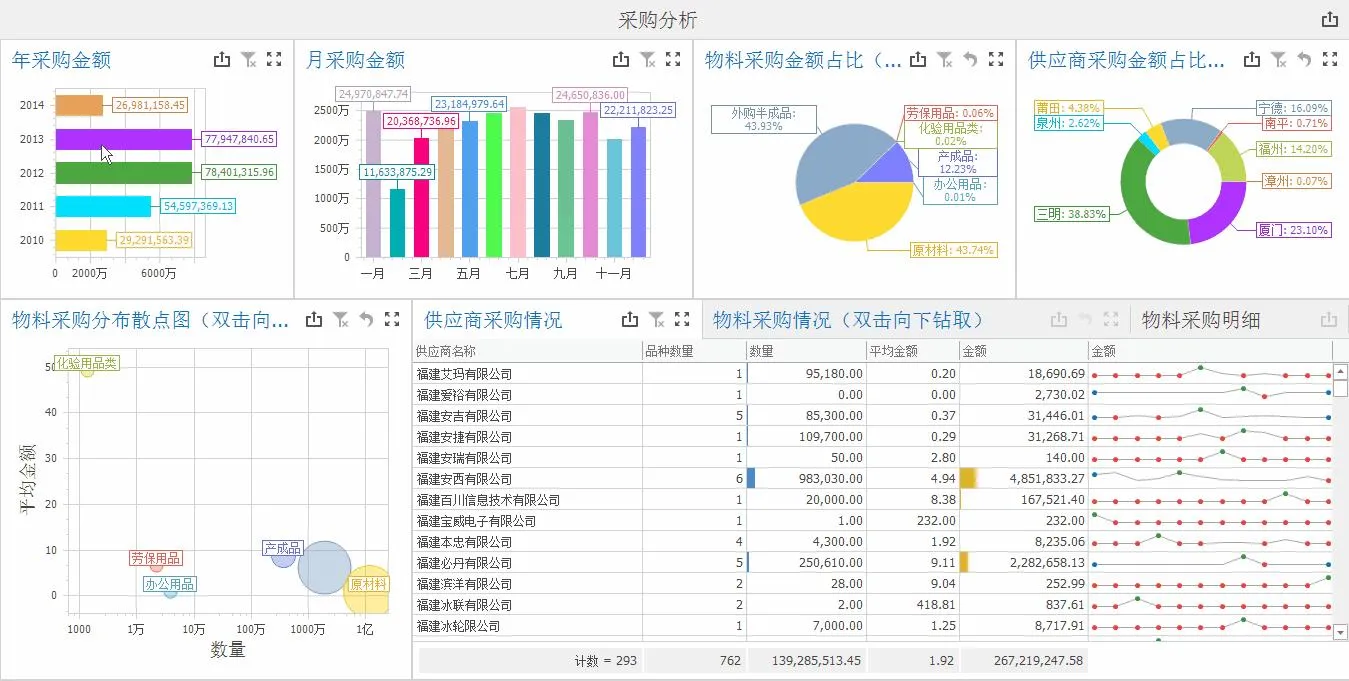Click the export icon in the dashboard title bar
The height and width of the screenshot is (681, 1349).
click(1329, 20)
